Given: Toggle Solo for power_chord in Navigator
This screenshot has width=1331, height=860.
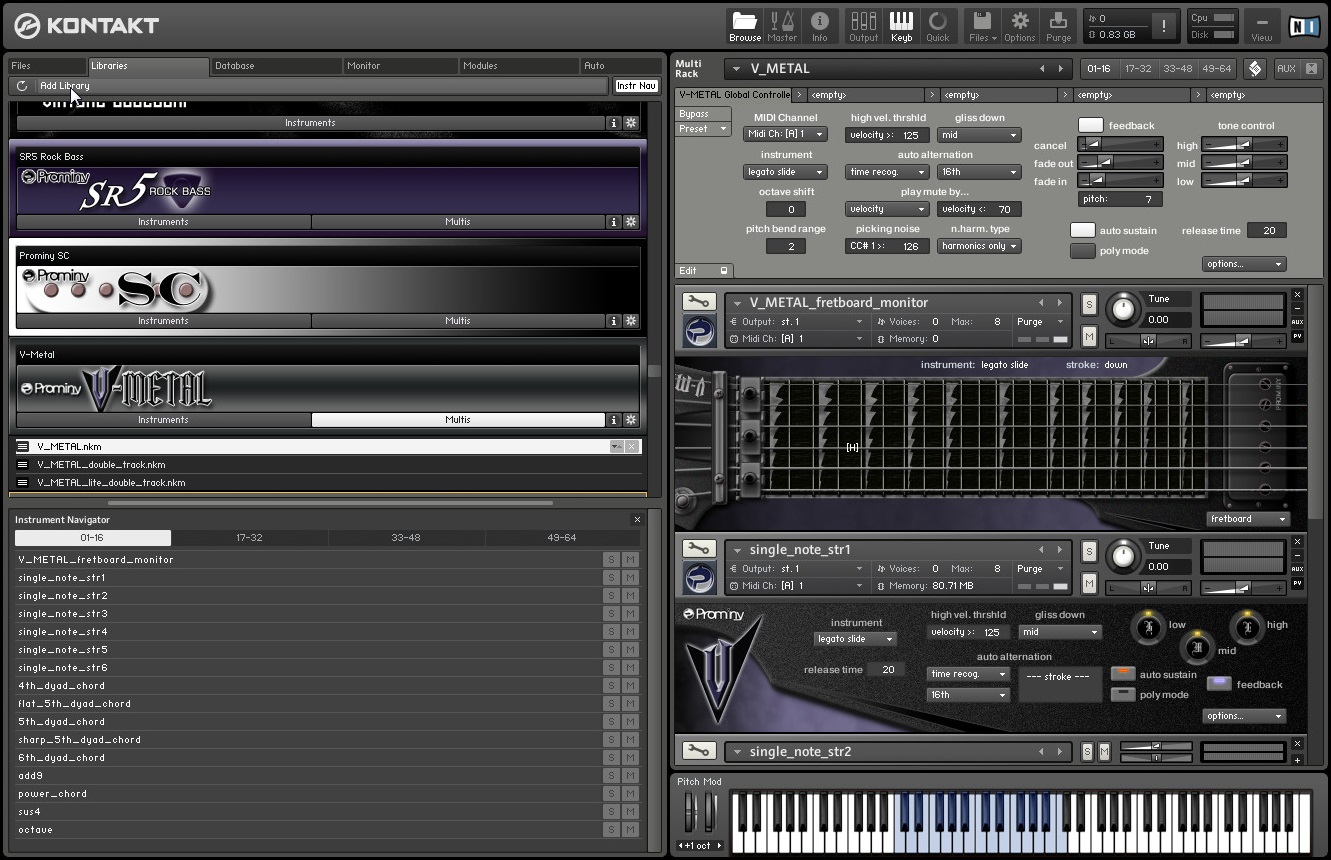Looking at the screenshot, I should click(x=611, y=794).
